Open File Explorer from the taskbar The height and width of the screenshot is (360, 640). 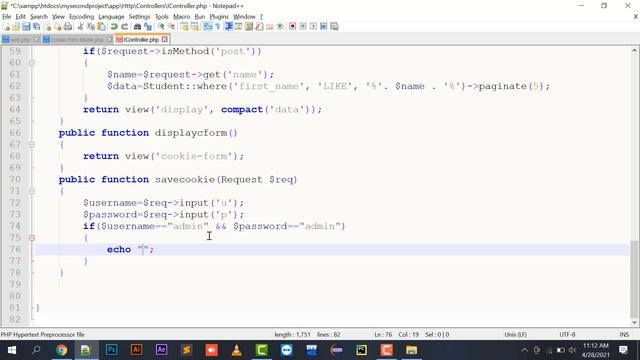[x=411, y=350]
